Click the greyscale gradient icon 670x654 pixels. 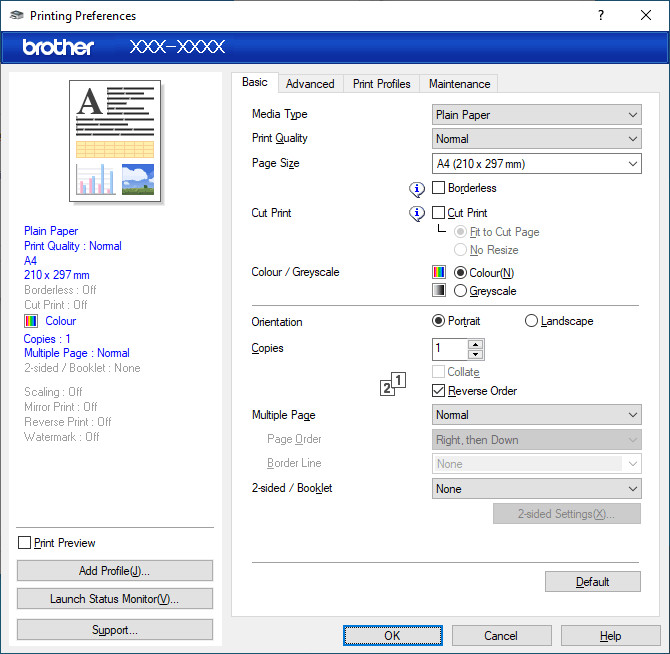[439, 290]
